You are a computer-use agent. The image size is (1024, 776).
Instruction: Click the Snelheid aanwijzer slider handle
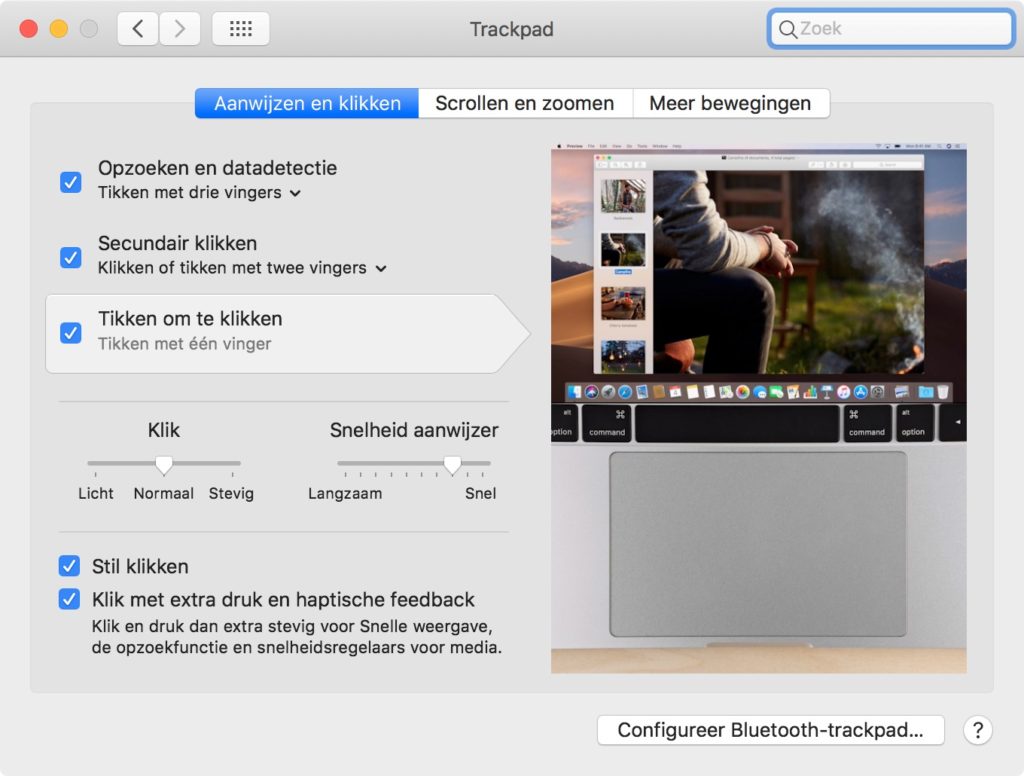452,464
